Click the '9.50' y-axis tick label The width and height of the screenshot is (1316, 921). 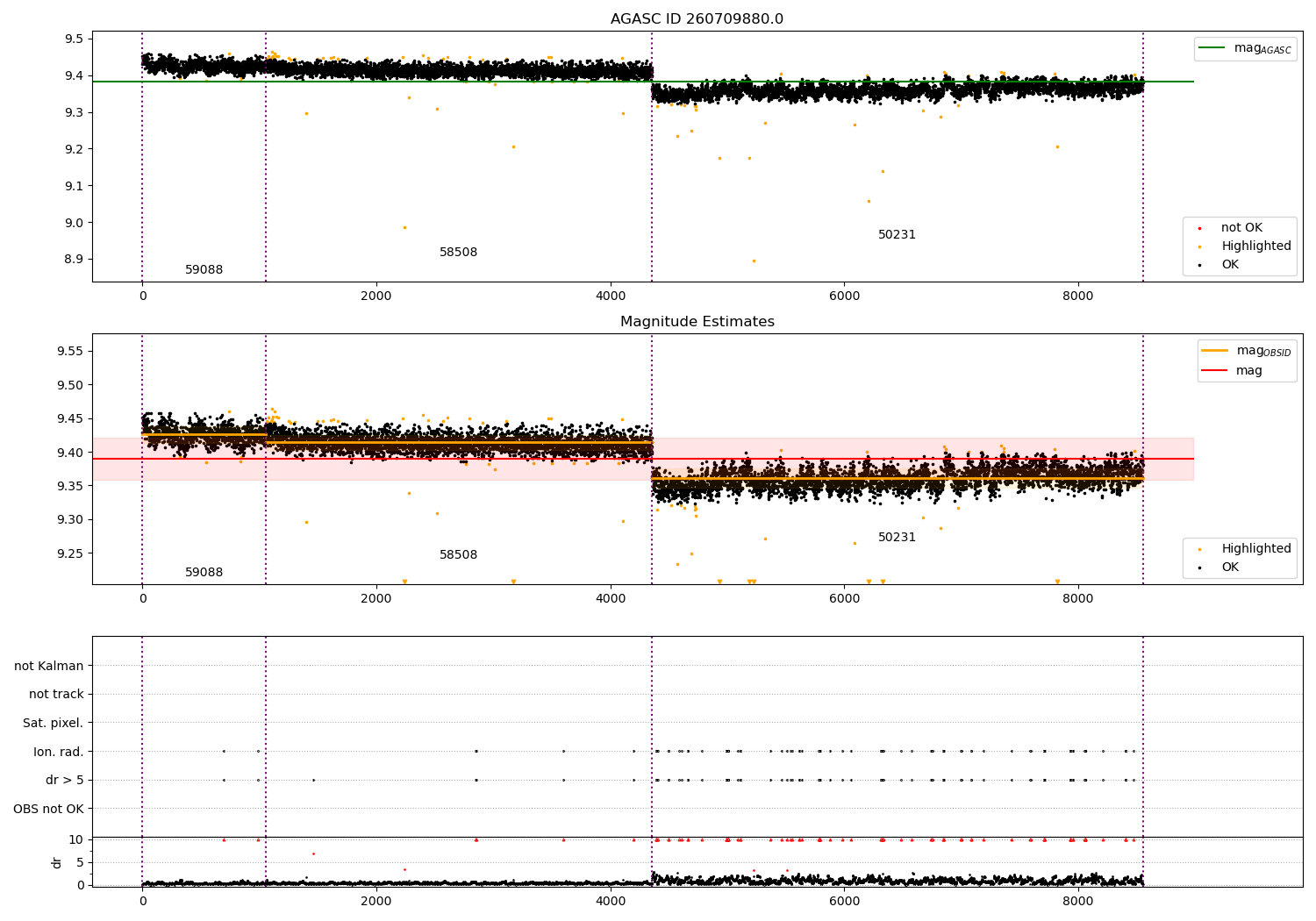tap(70, 385)
